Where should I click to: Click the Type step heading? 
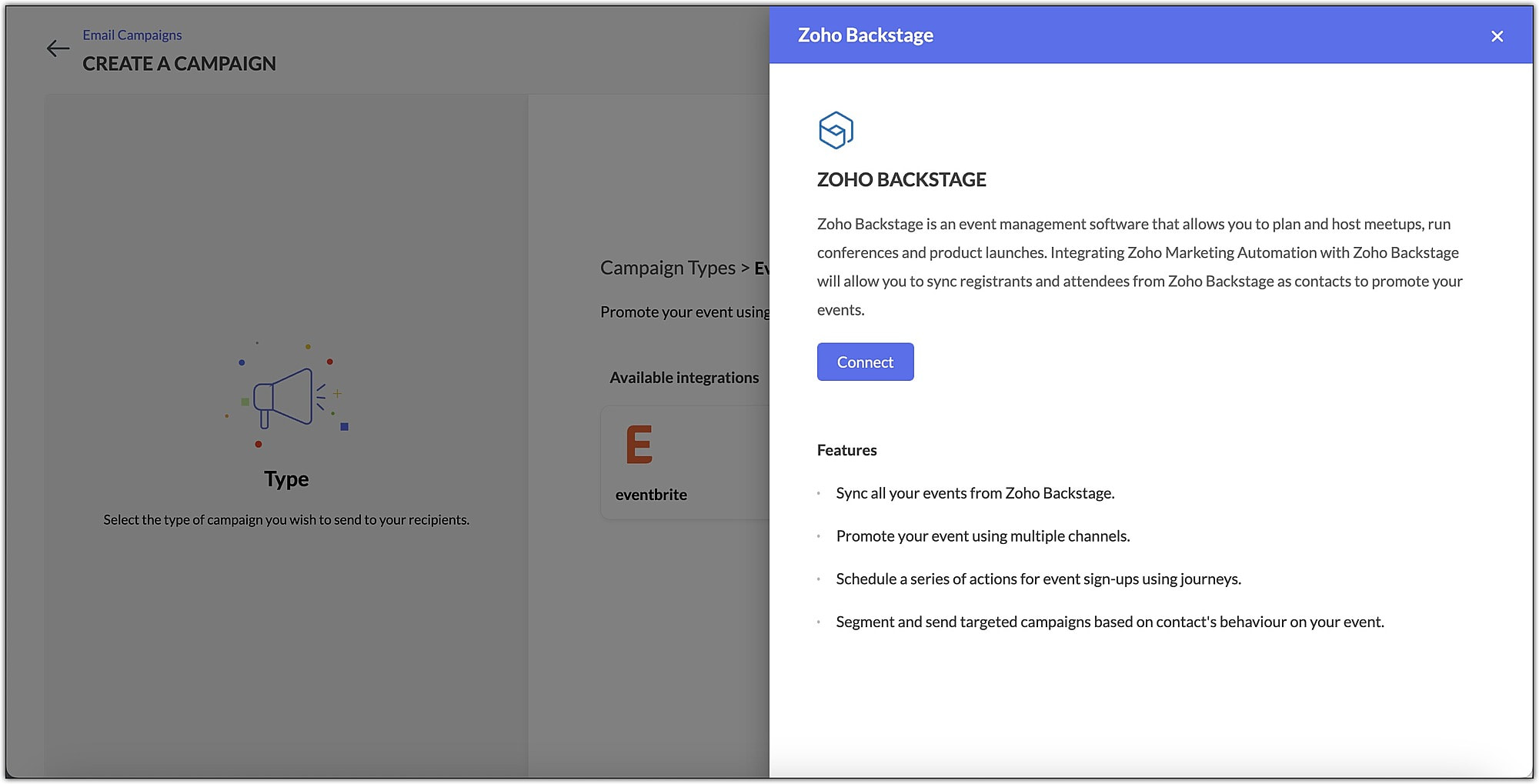286,479
